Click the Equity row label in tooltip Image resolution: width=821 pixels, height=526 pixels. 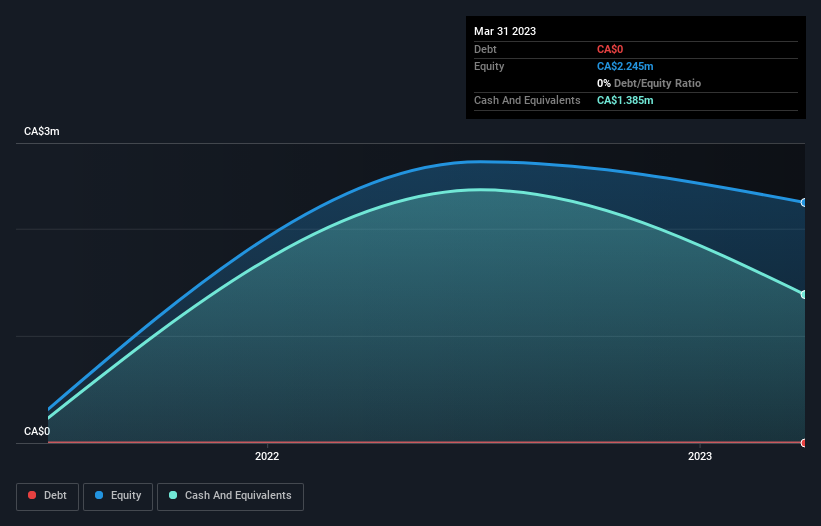click(x=489, y=66)
